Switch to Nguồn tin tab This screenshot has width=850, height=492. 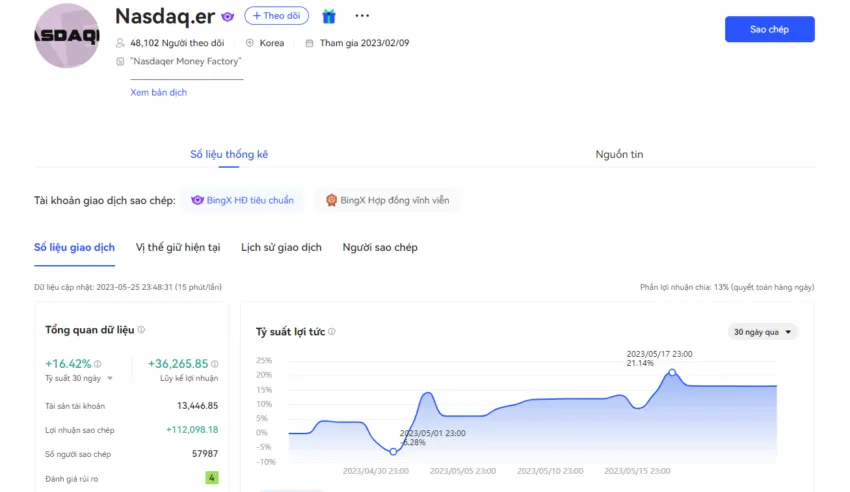pos(619,154)
